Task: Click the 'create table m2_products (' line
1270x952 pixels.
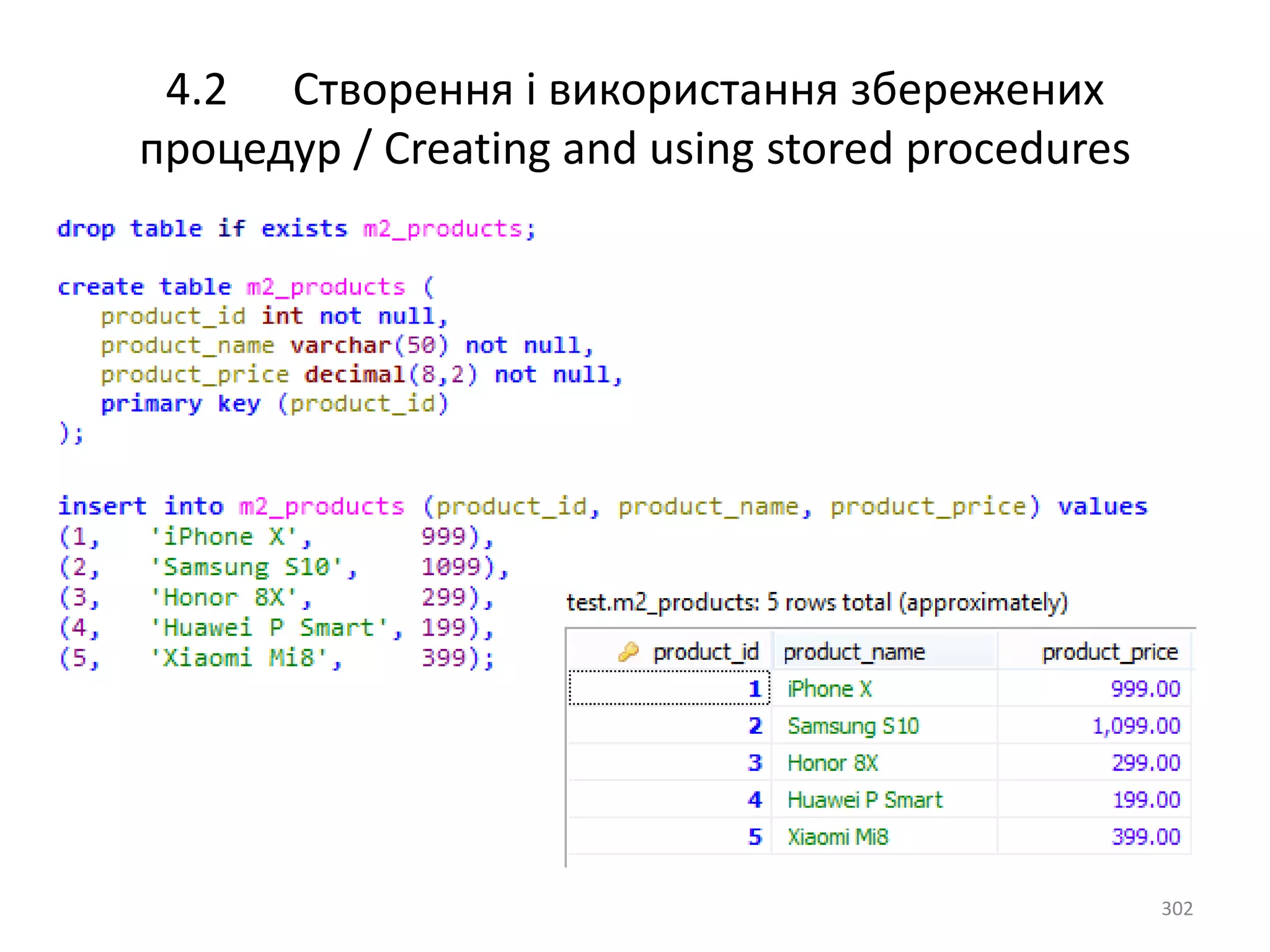Action: coord(246,287)
